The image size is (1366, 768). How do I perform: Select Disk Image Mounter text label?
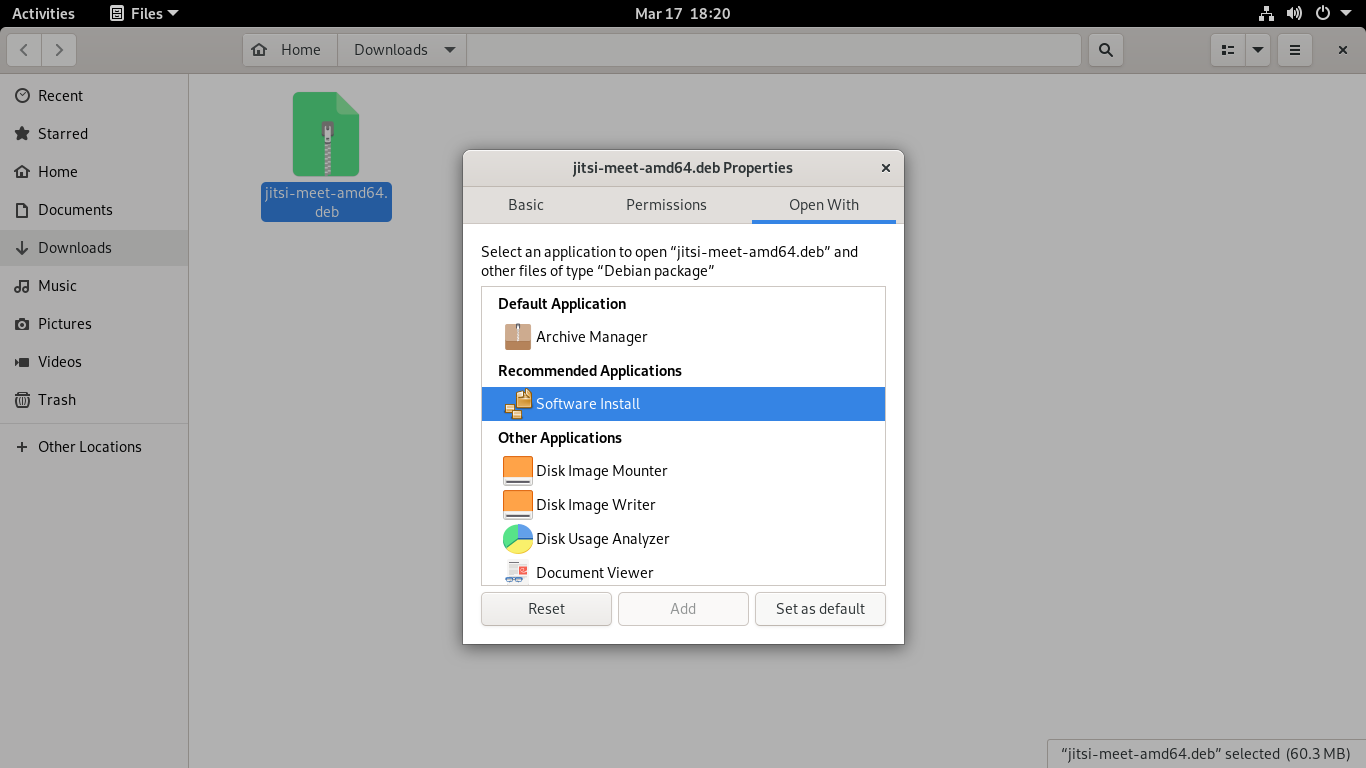(x=602, y=471)
